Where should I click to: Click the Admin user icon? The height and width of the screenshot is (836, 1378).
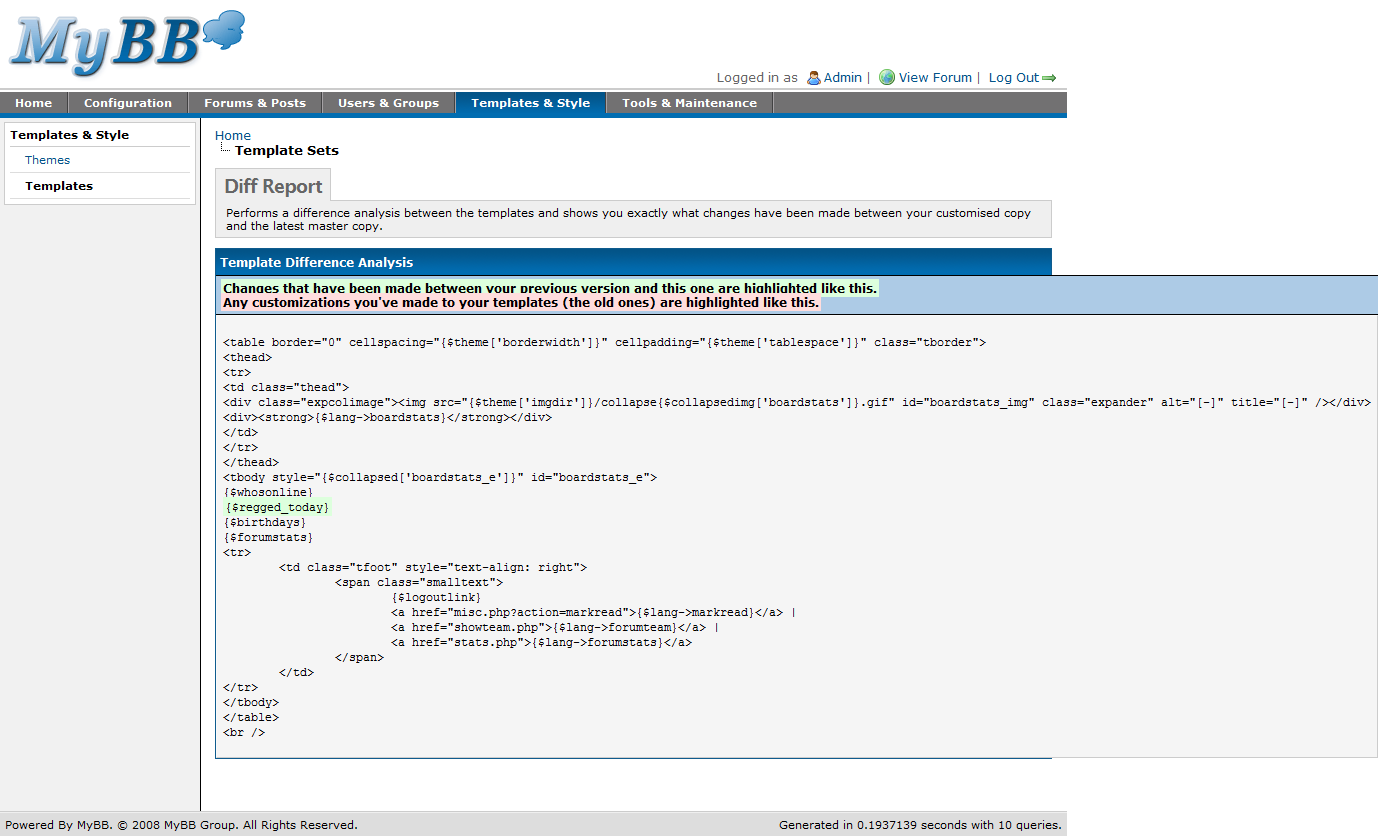coord(814,78)
